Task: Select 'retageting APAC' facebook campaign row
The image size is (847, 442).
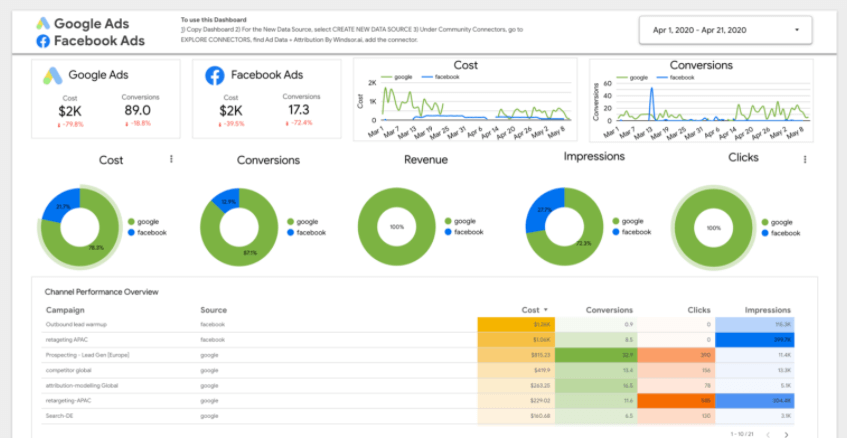Action: [420, 340]
